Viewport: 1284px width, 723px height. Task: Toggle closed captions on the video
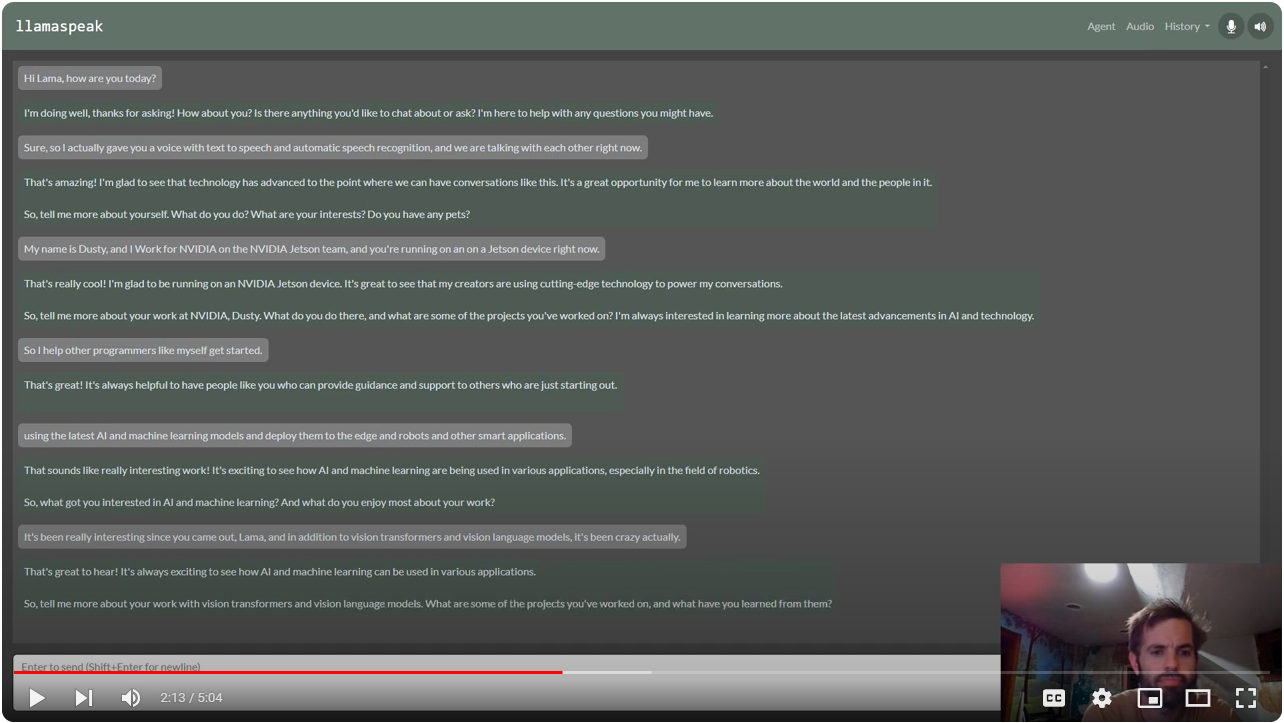point(1054,698)
